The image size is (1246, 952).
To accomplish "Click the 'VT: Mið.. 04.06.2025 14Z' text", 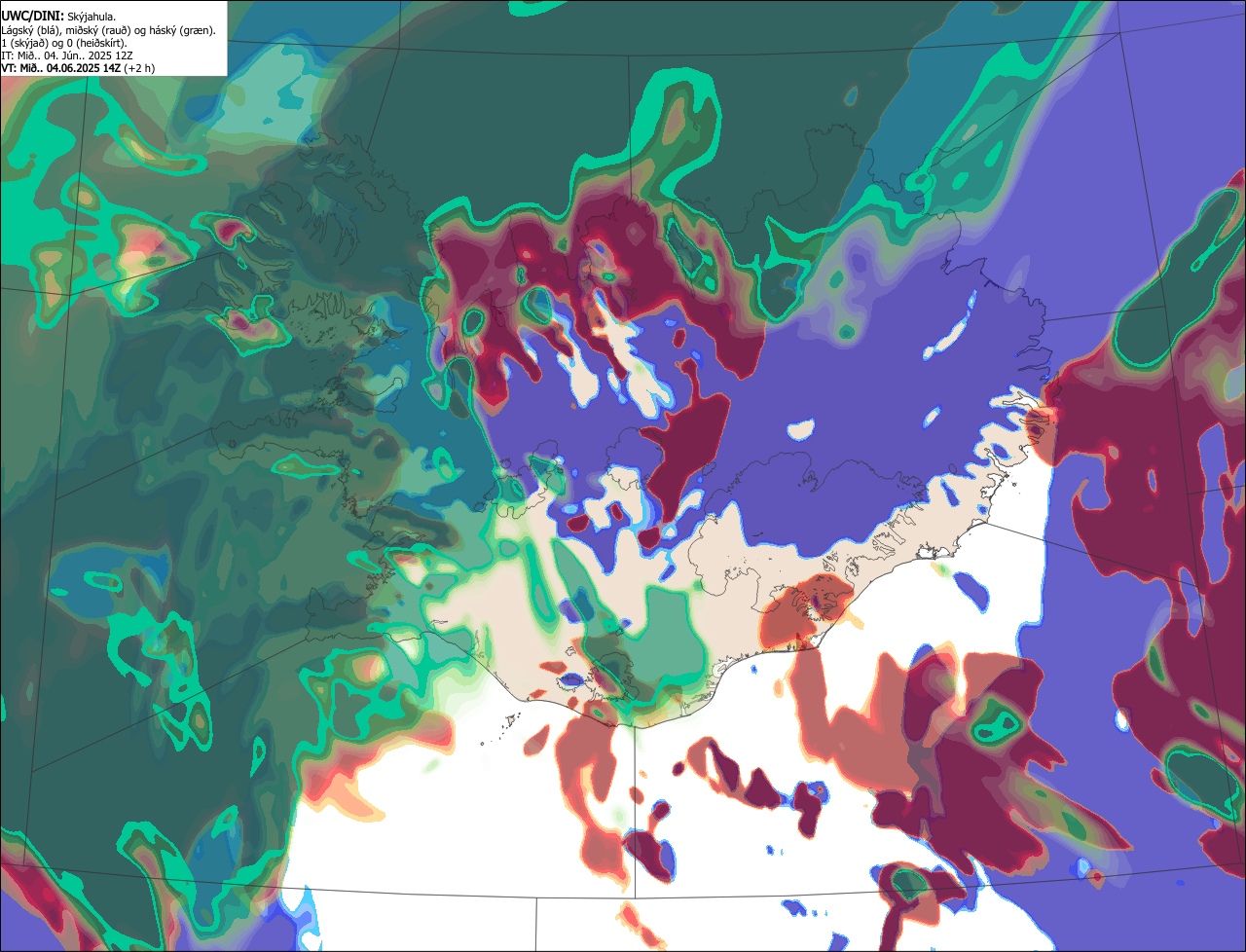I will point(61,68).
